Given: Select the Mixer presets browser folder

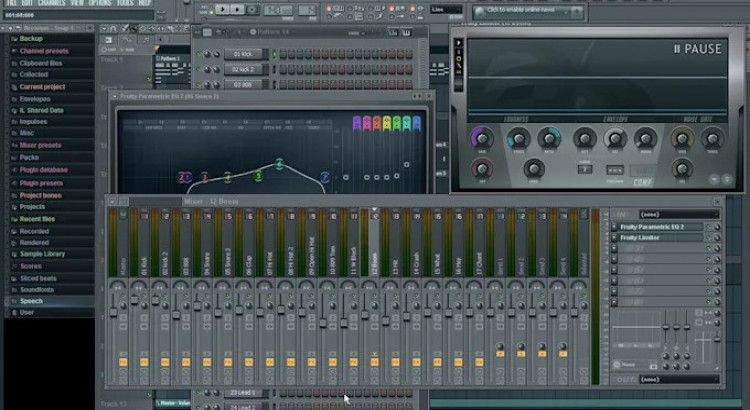Looking at the screenshot, I should pyautogui.click(x=40, y=145).
